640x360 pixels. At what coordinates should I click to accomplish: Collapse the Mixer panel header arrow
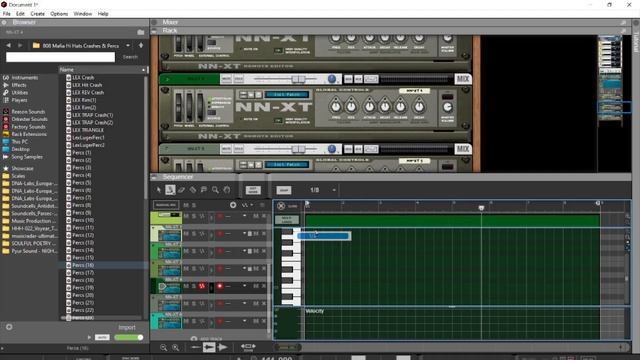point(154,22)
